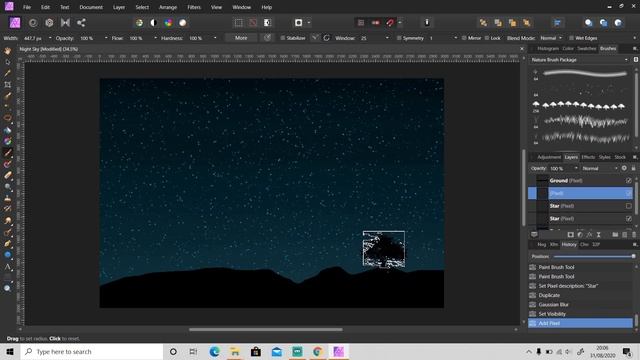
Task: Show the hidden upper Star layer
Action: point(629,206)
